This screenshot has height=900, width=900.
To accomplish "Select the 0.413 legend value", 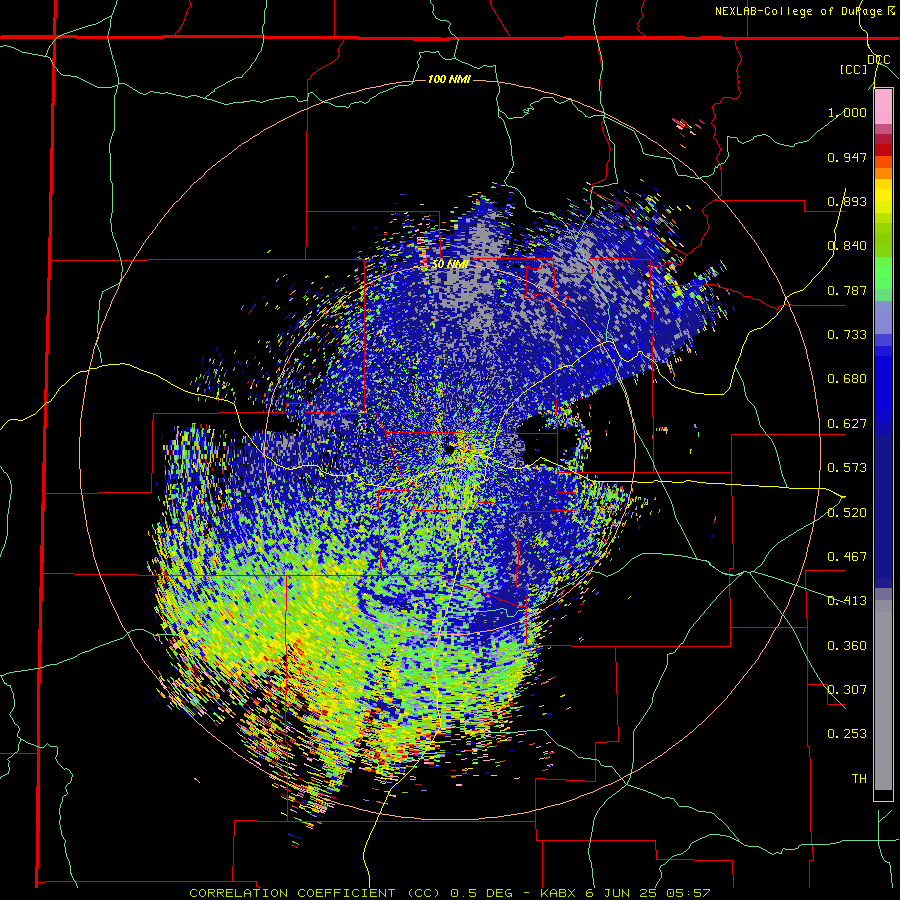I will (847, 601).
